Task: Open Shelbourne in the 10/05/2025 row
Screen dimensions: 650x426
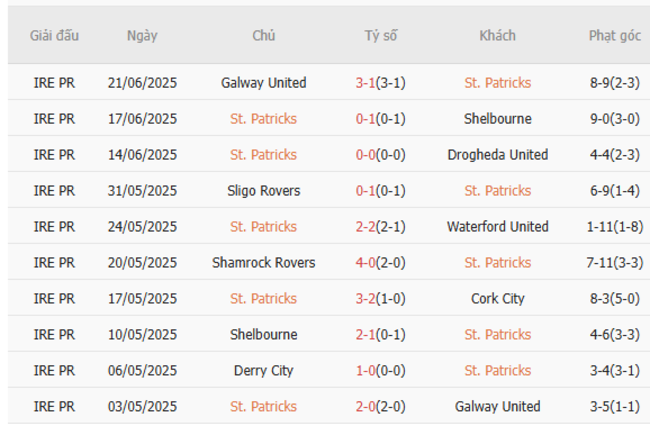Action: pyautogui.click(x=263, y=335)
